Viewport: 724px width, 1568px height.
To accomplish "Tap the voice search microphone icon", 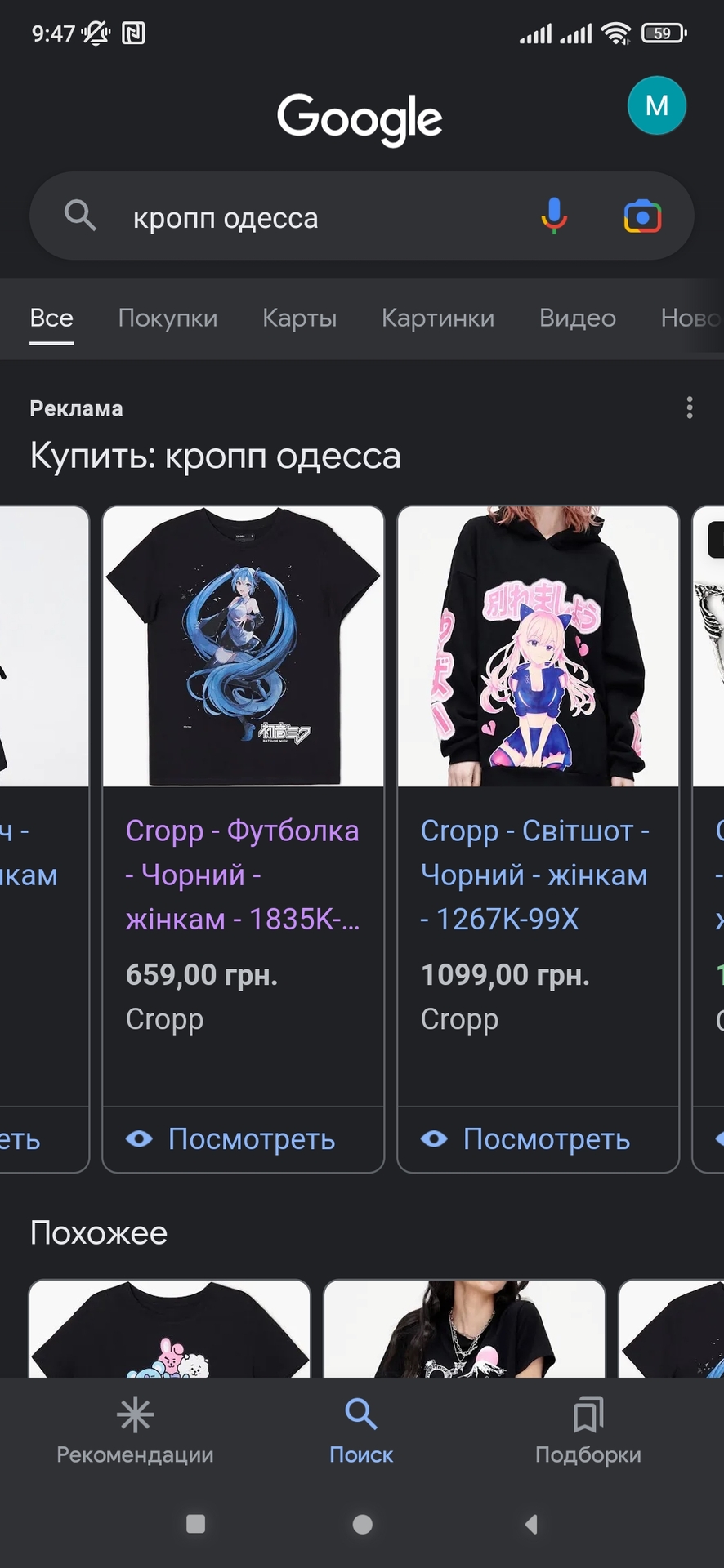I will coord(554,216).
